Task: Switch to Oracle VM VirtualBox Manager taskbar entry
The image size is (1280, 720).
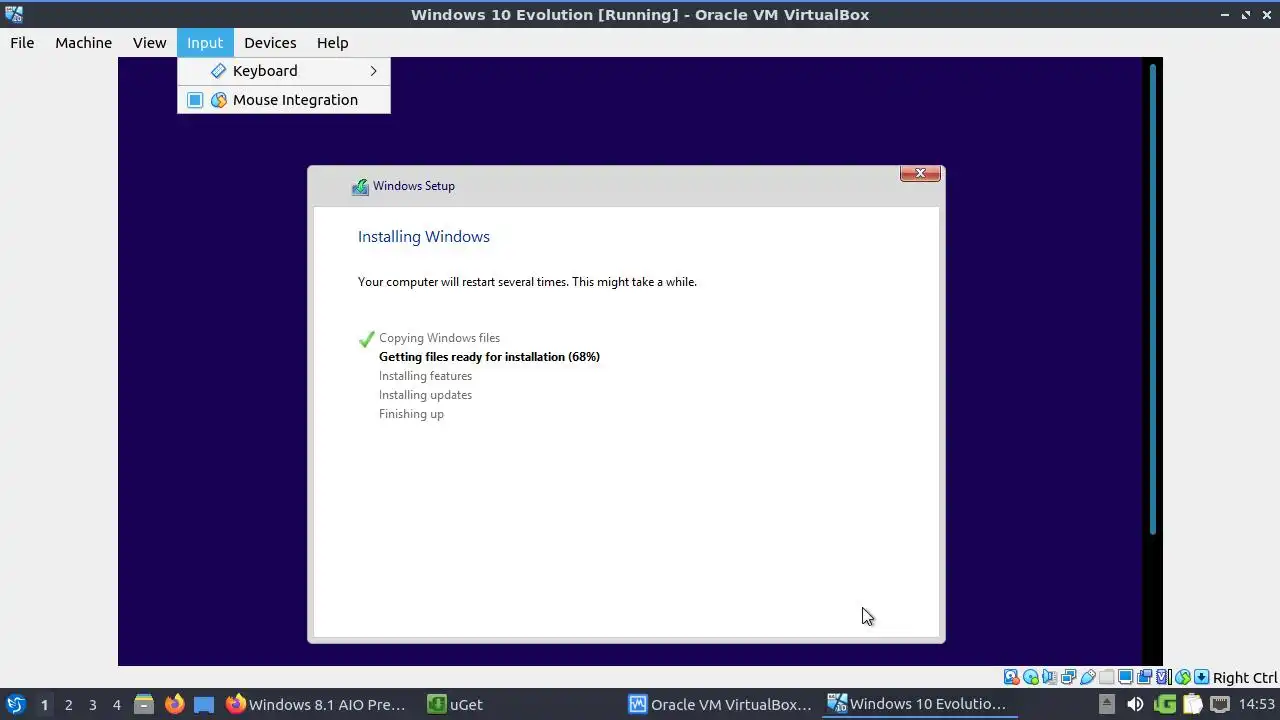Action: pyautogui.click(x=720, y=704)
